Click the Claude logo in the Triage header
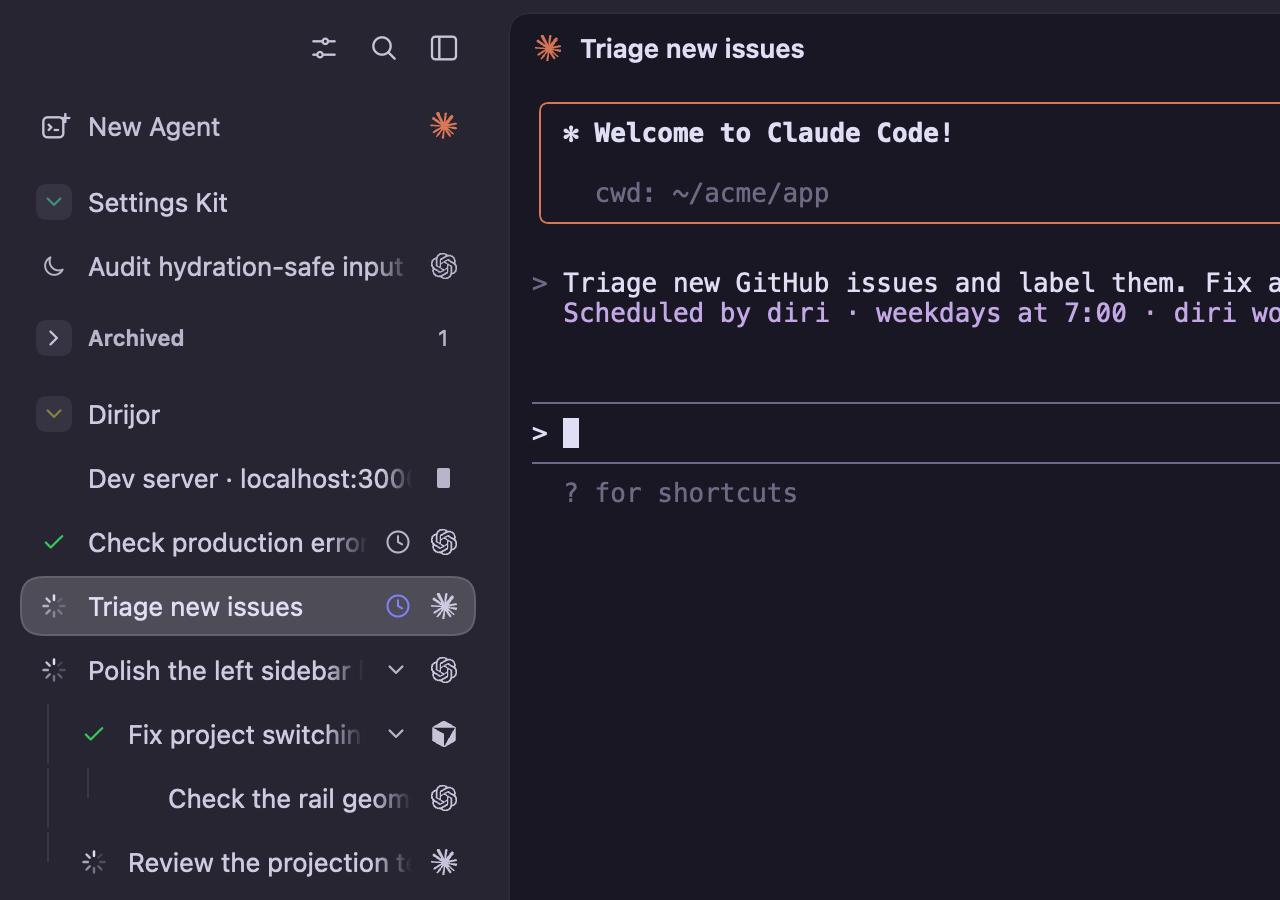Image resolution: width=1280 pixels, height=900 pixels. pos(548,48)
